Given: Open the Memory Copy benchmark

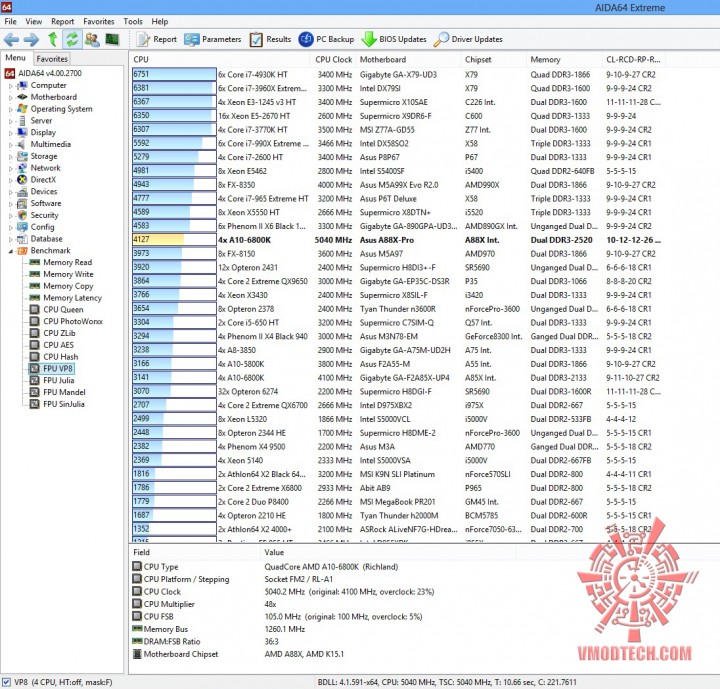Looking at the screenshot, I should (68, 286).
